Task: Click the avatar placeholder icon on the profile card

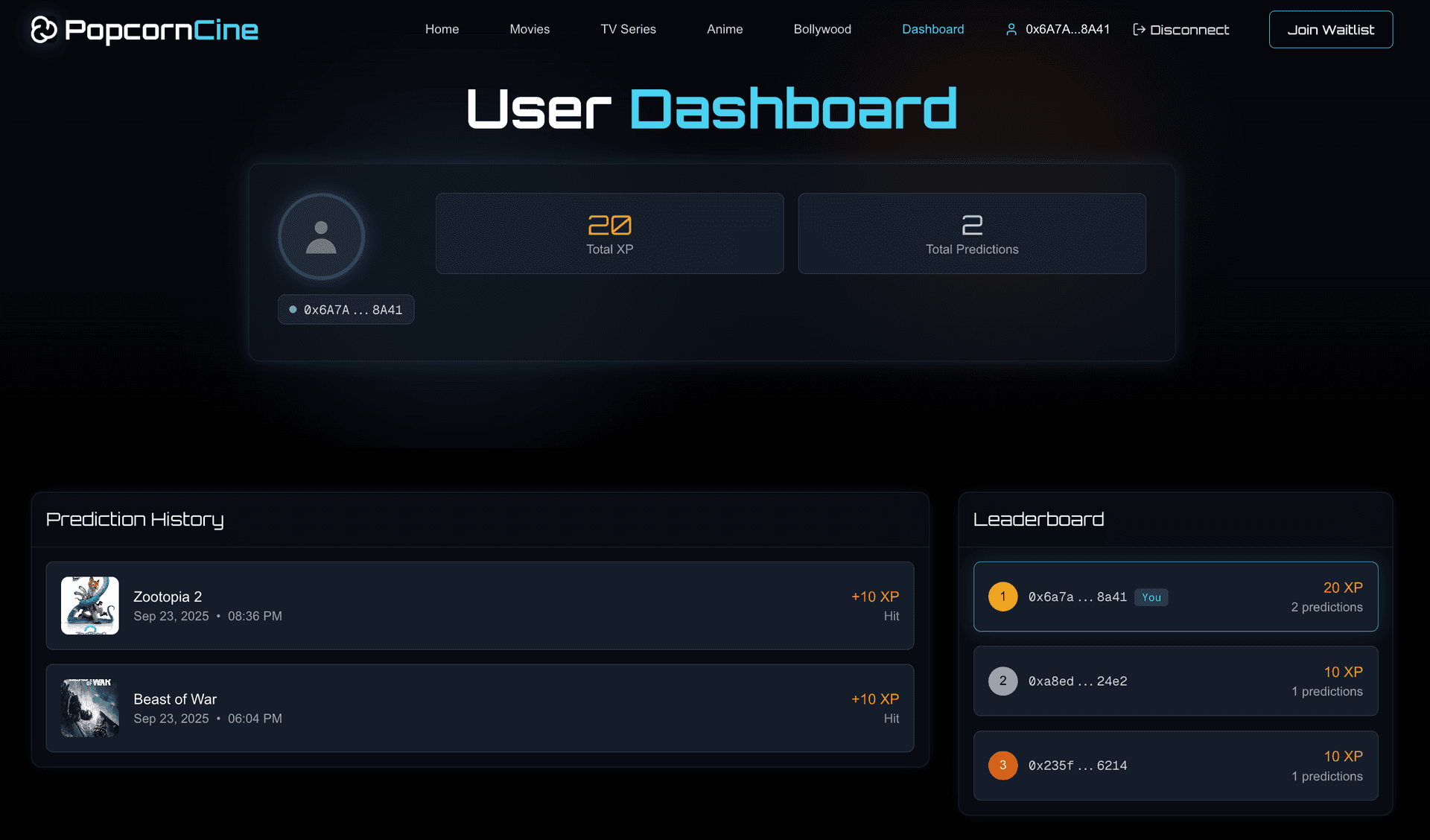Action: point(320,236)
